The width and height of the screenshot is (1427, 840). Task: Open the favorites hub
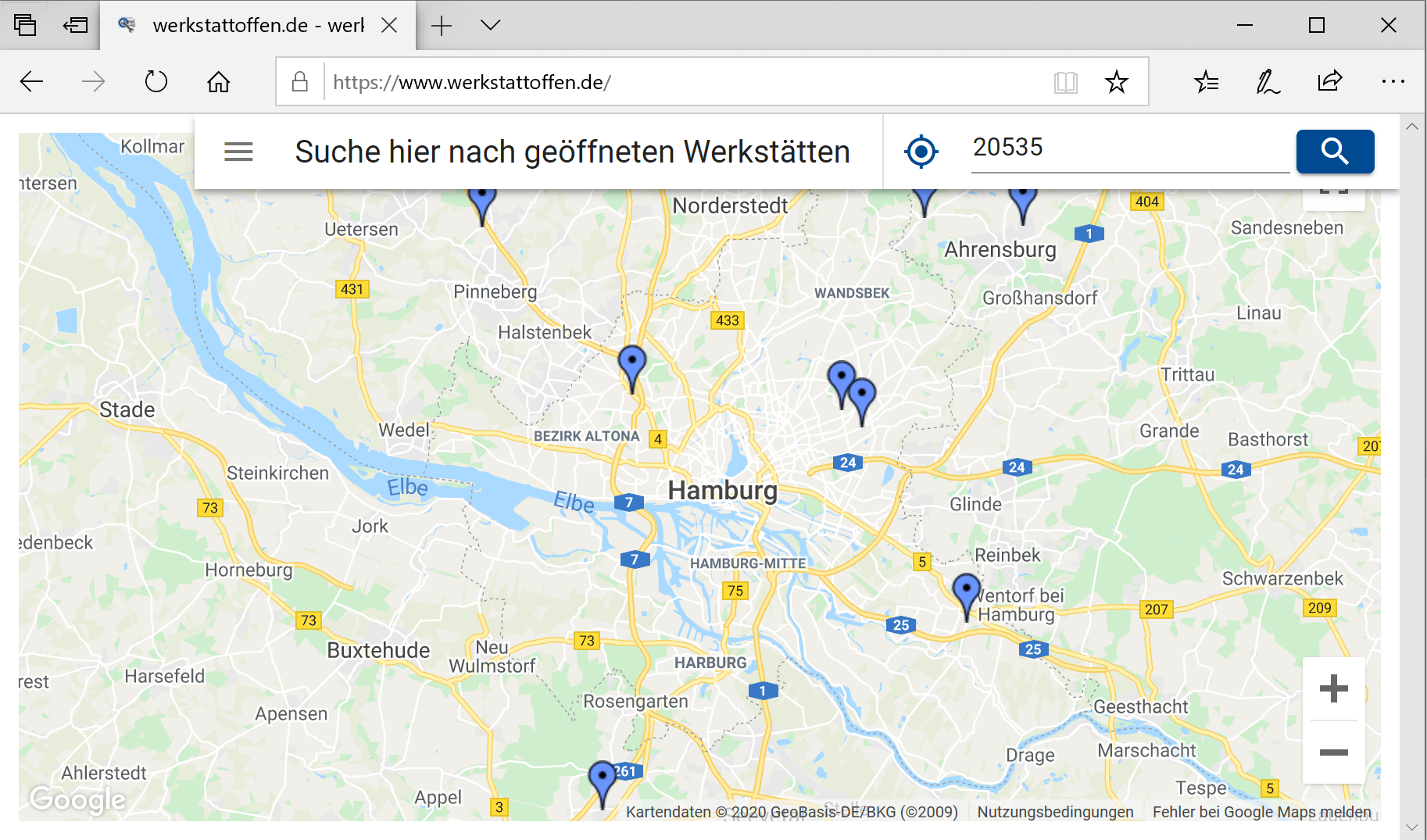click(1207, 81)
